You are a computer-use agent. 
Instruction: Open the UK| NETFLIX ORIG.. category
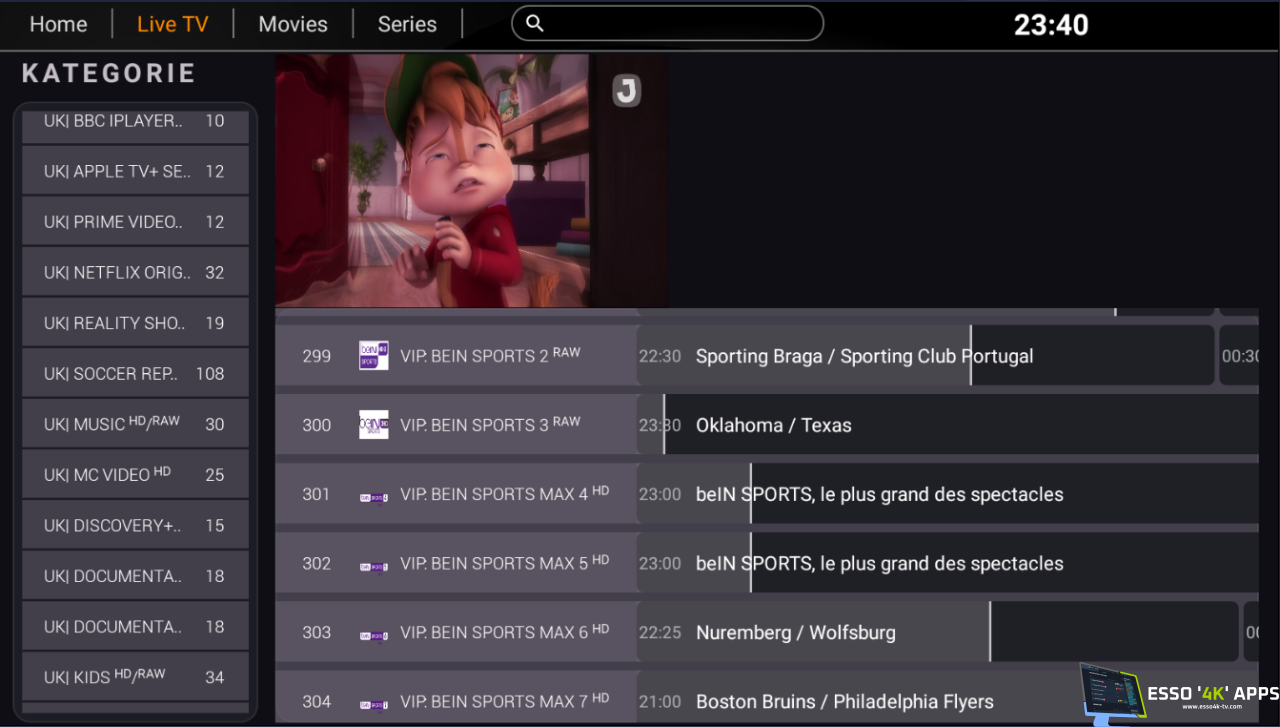(135, 272)
